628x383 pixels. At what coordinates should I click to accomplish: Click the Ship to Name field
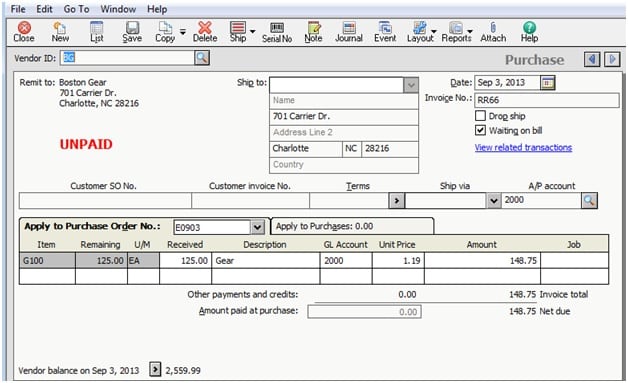(x=344, y=101)
